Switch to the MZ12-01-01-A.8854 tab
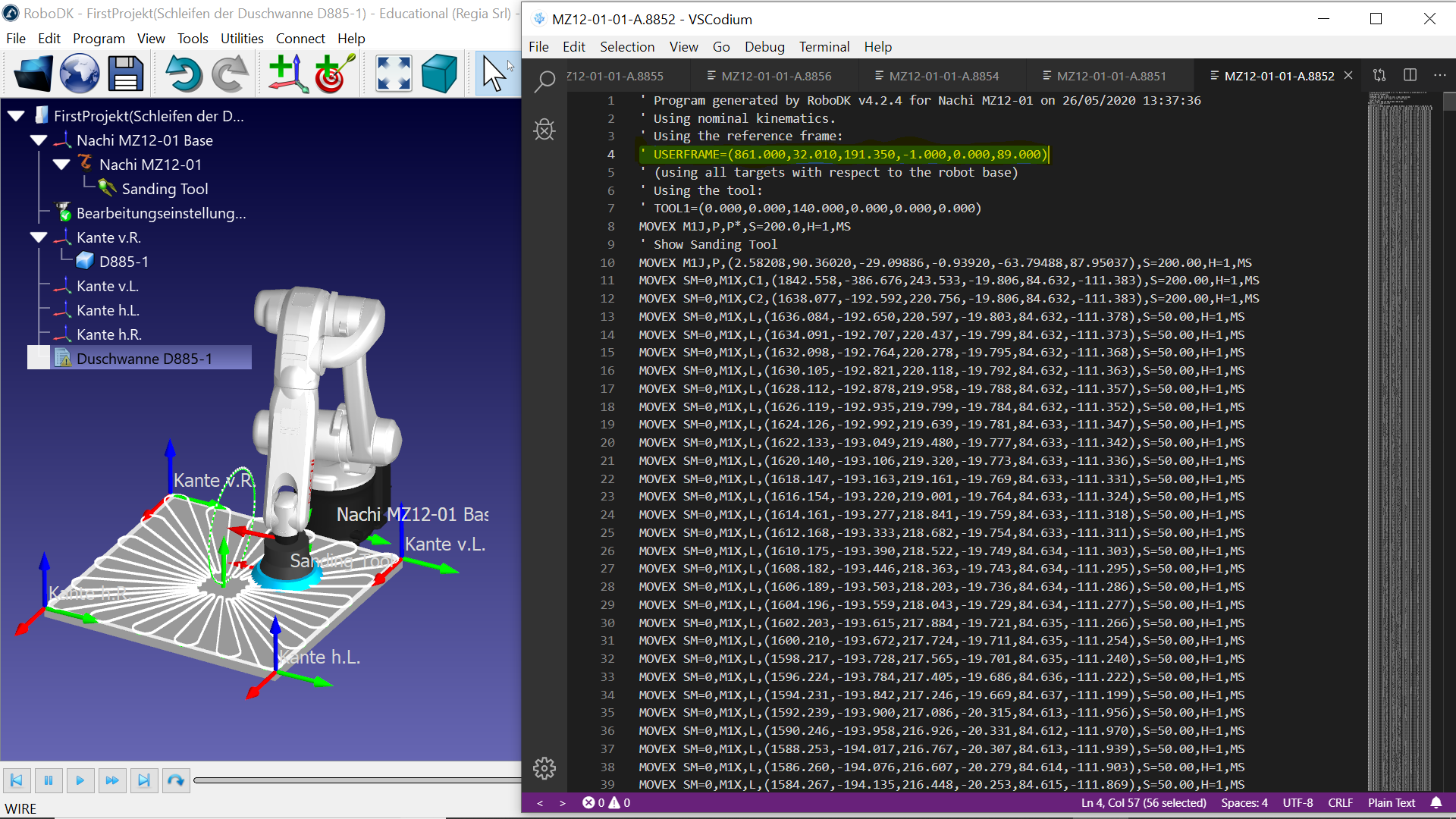The image size is (1456, 819). (943, 76)
